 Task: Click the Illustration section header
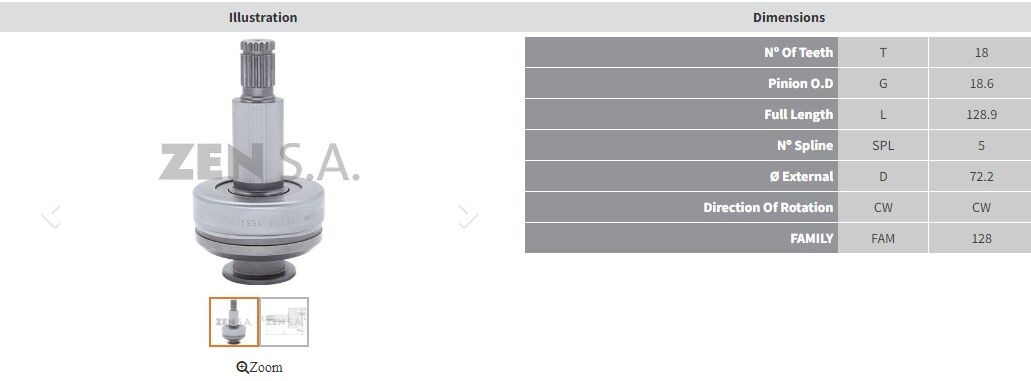tap(263, 17)
